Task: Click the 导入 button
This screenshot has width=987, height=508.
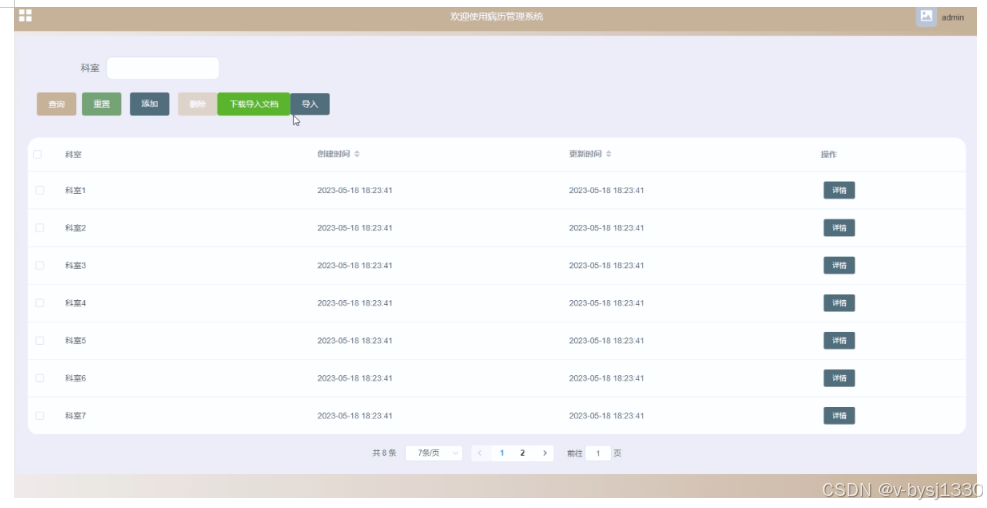Action: pyautogui.click(x=310, y=104)
